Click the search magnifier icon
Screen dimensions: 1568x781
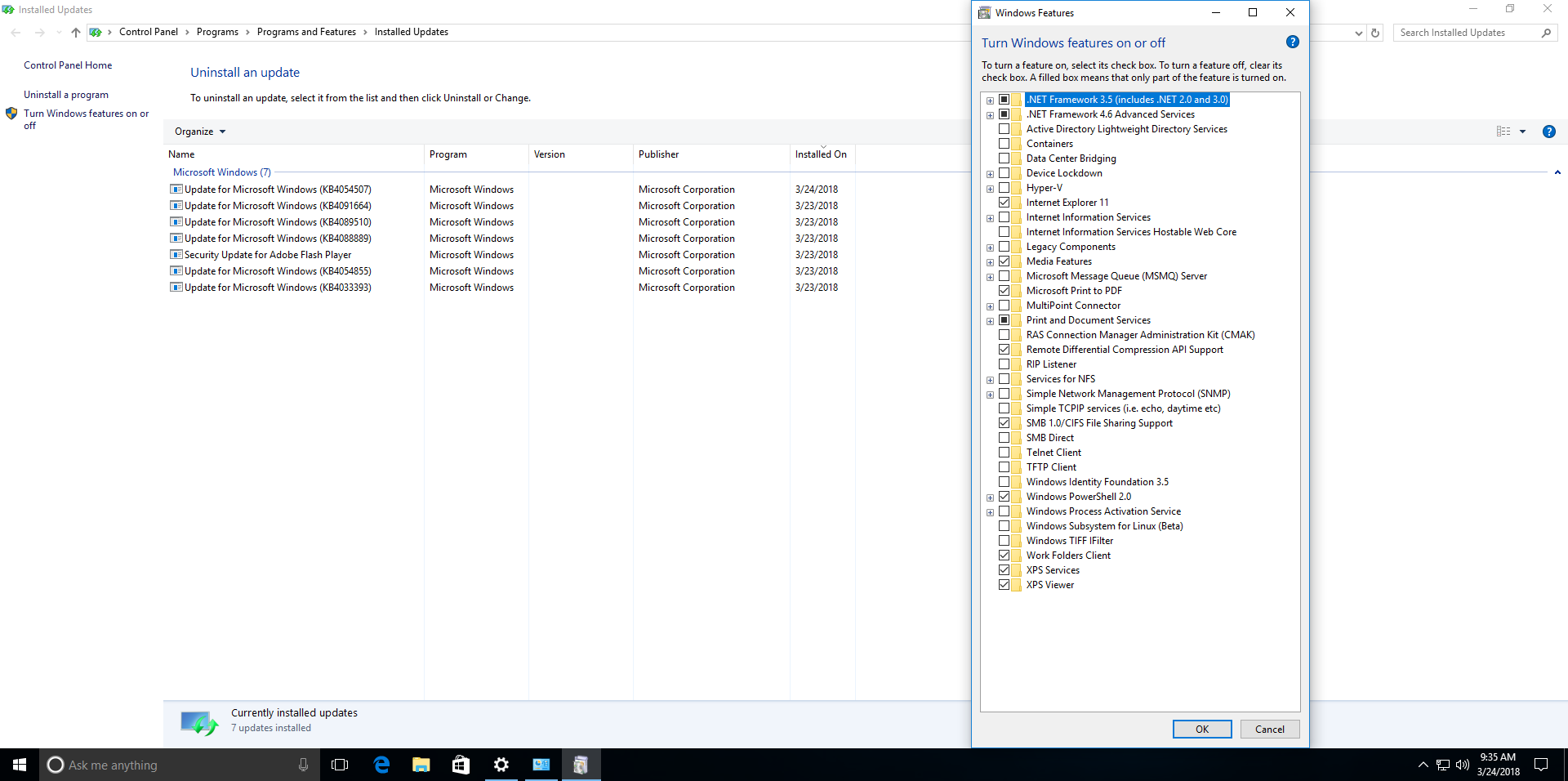click(1546, 33)
